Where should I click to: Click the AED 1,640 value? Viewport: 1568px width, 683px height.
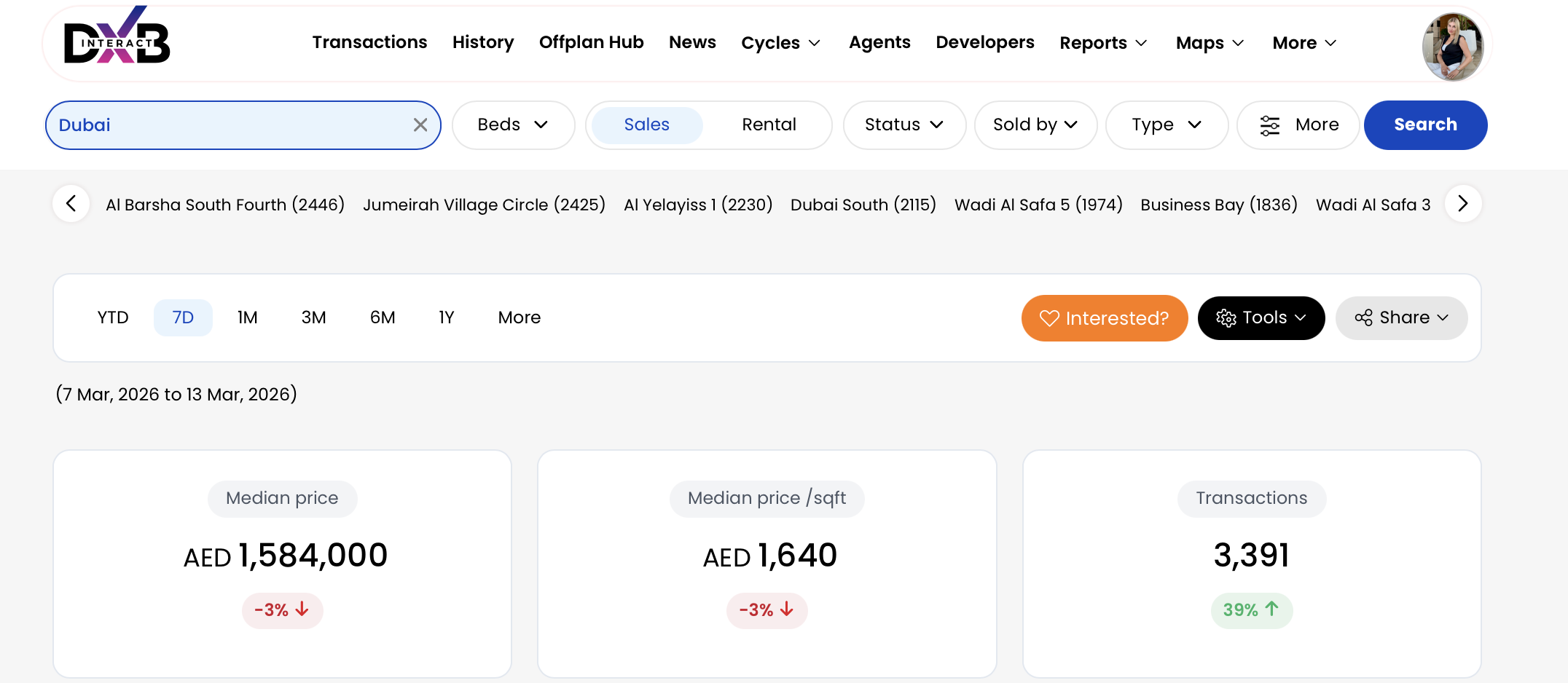pyautogui.click(x=769, y=556)
